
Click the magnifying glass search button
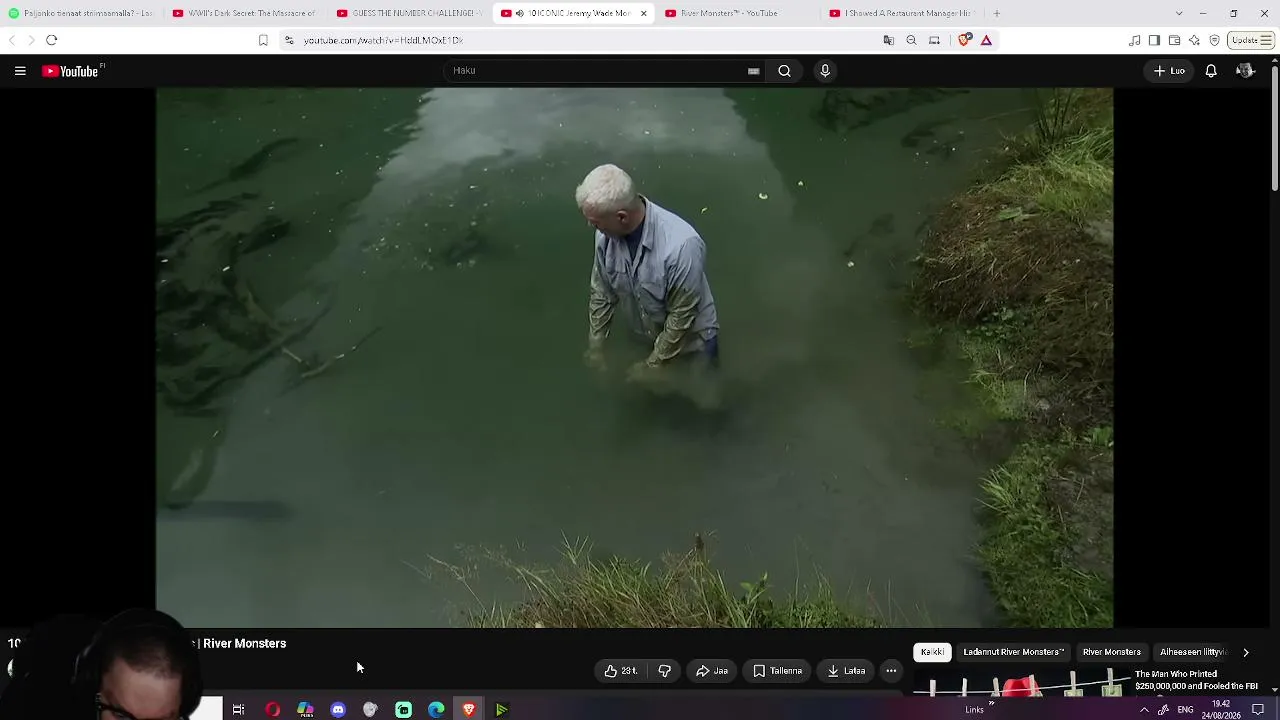pyautogui.click(x=785, y=71)
